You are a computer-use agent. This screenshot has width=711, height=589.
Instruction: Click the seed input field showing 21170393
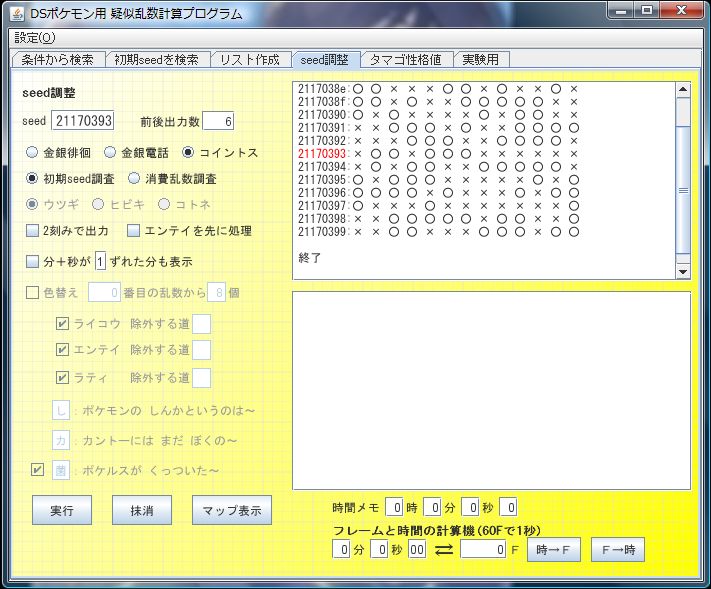(83, 121)
